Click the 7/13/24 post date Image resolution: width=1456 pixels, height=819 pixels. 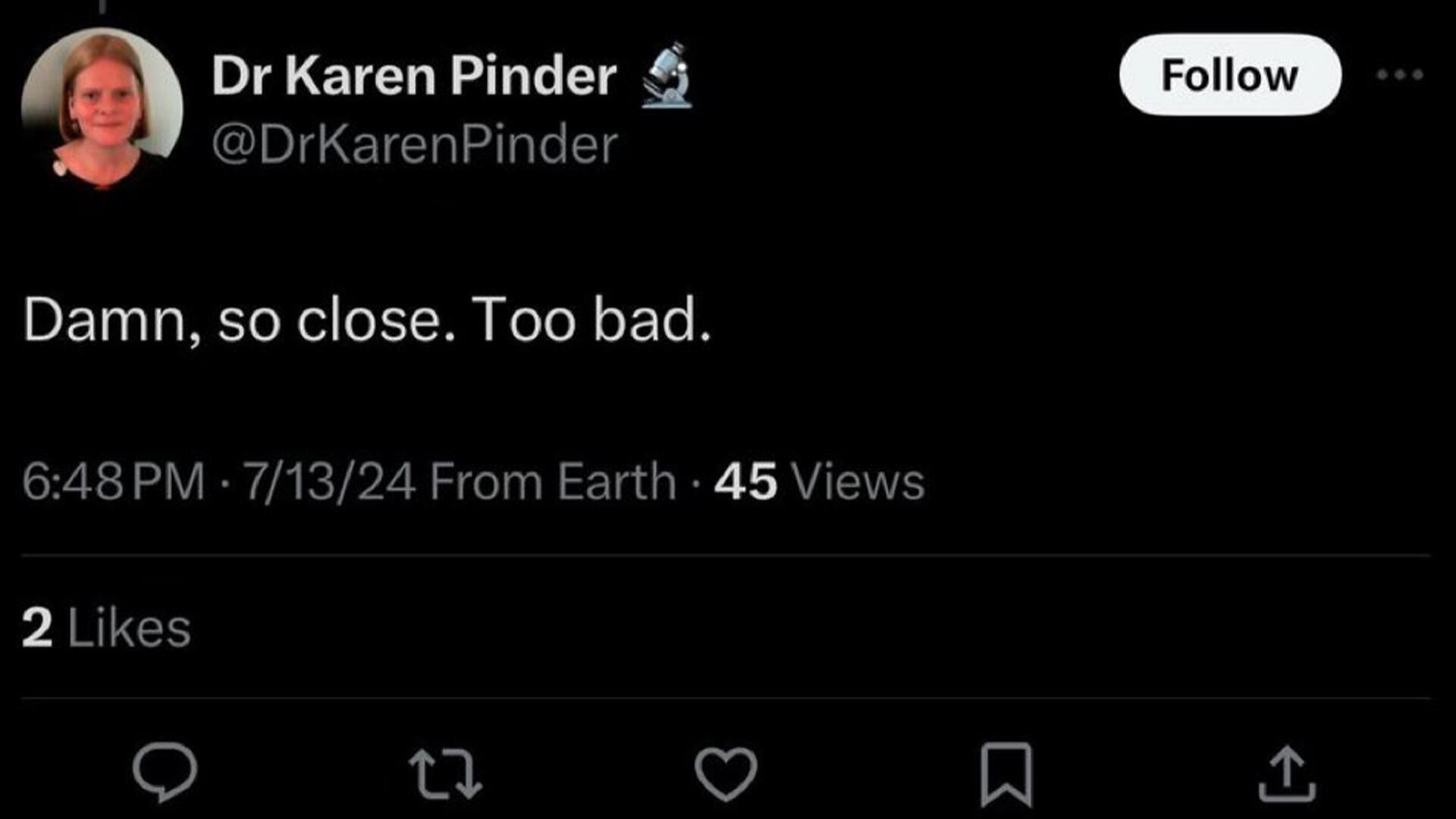(329, 482)
